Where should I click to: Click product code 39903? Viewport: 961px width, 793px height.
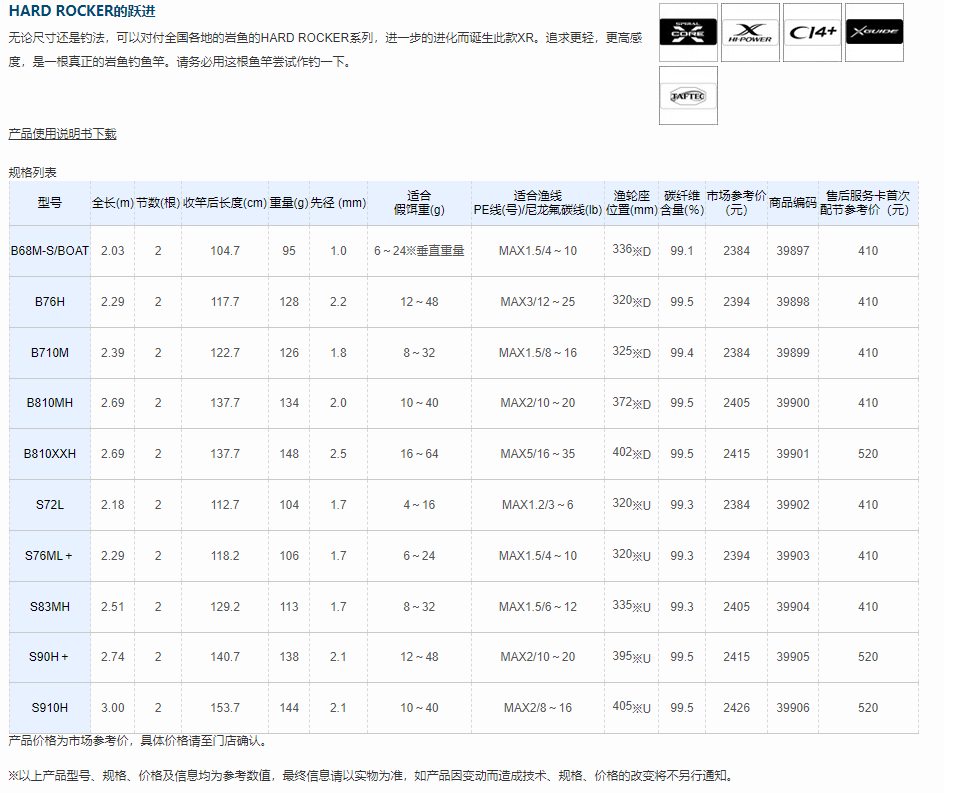[793, 555]
